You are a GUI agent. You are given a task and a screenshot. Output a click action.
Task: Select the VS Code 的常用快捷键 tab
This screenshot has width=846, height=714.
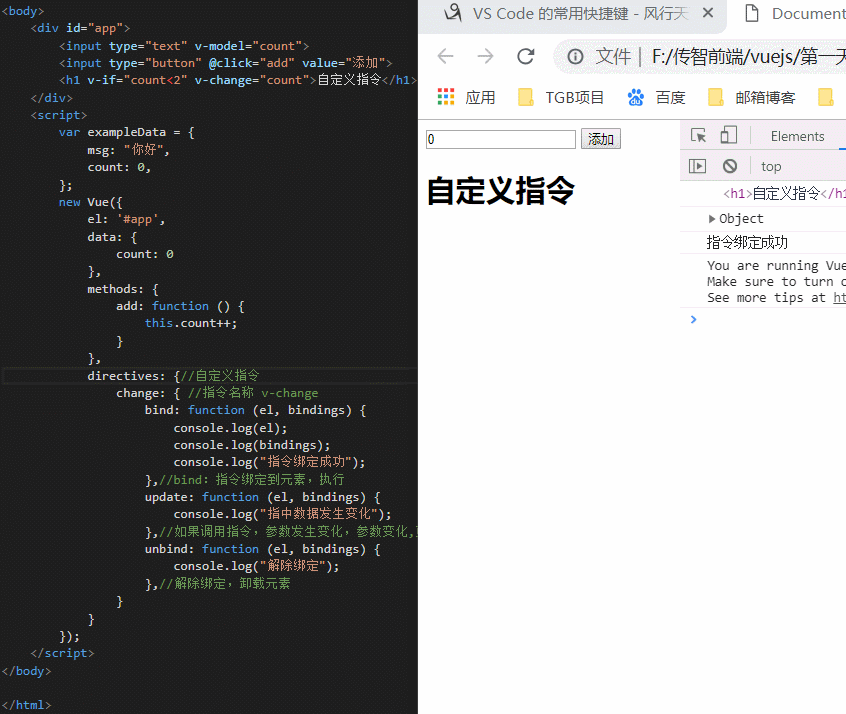click(x=580, y=13)
